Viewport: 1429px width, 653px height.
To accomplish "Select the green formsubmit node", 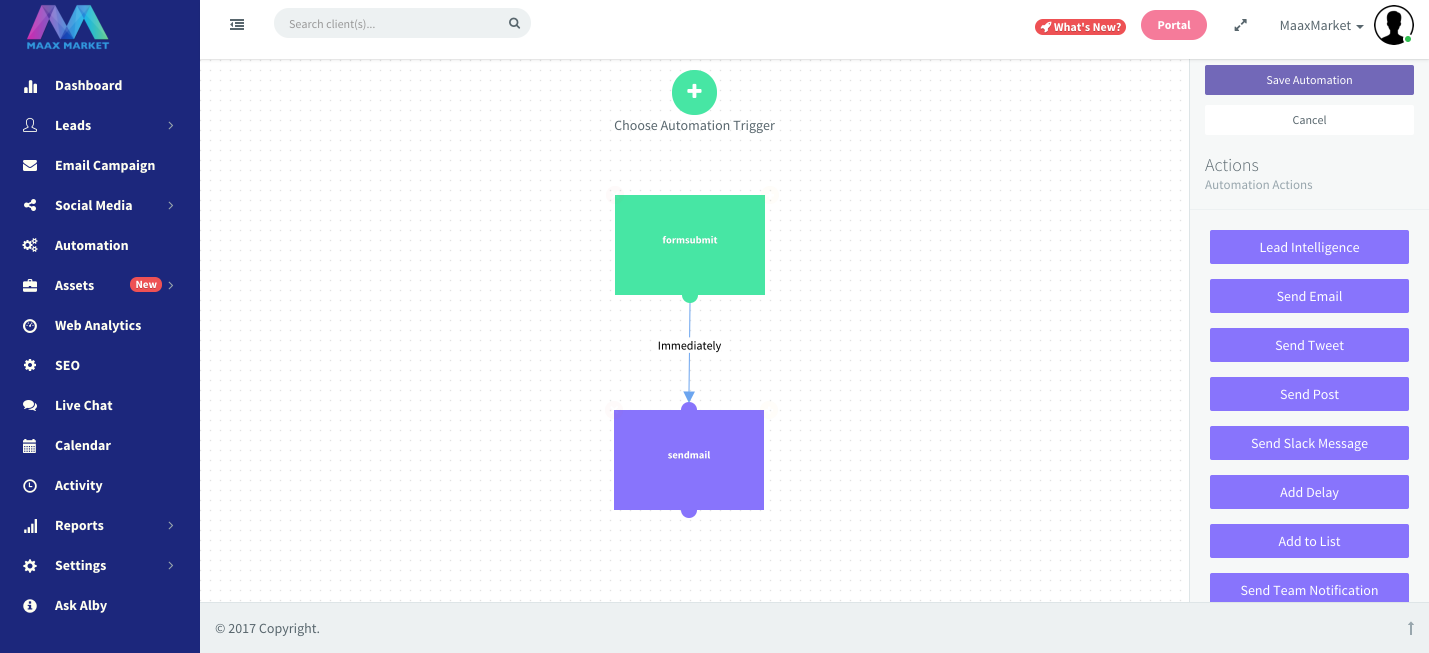I will (x=690, y=245).
